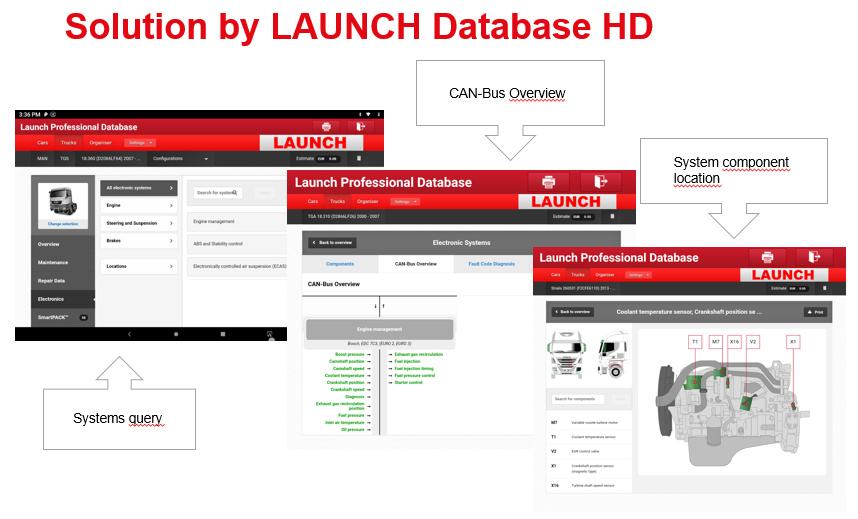Image resolution: width=858 pixels, height=519 pixels.
Task: Click clipboard icon next to Estimate in CAN-Bus window
Action: tap(612, 216)
